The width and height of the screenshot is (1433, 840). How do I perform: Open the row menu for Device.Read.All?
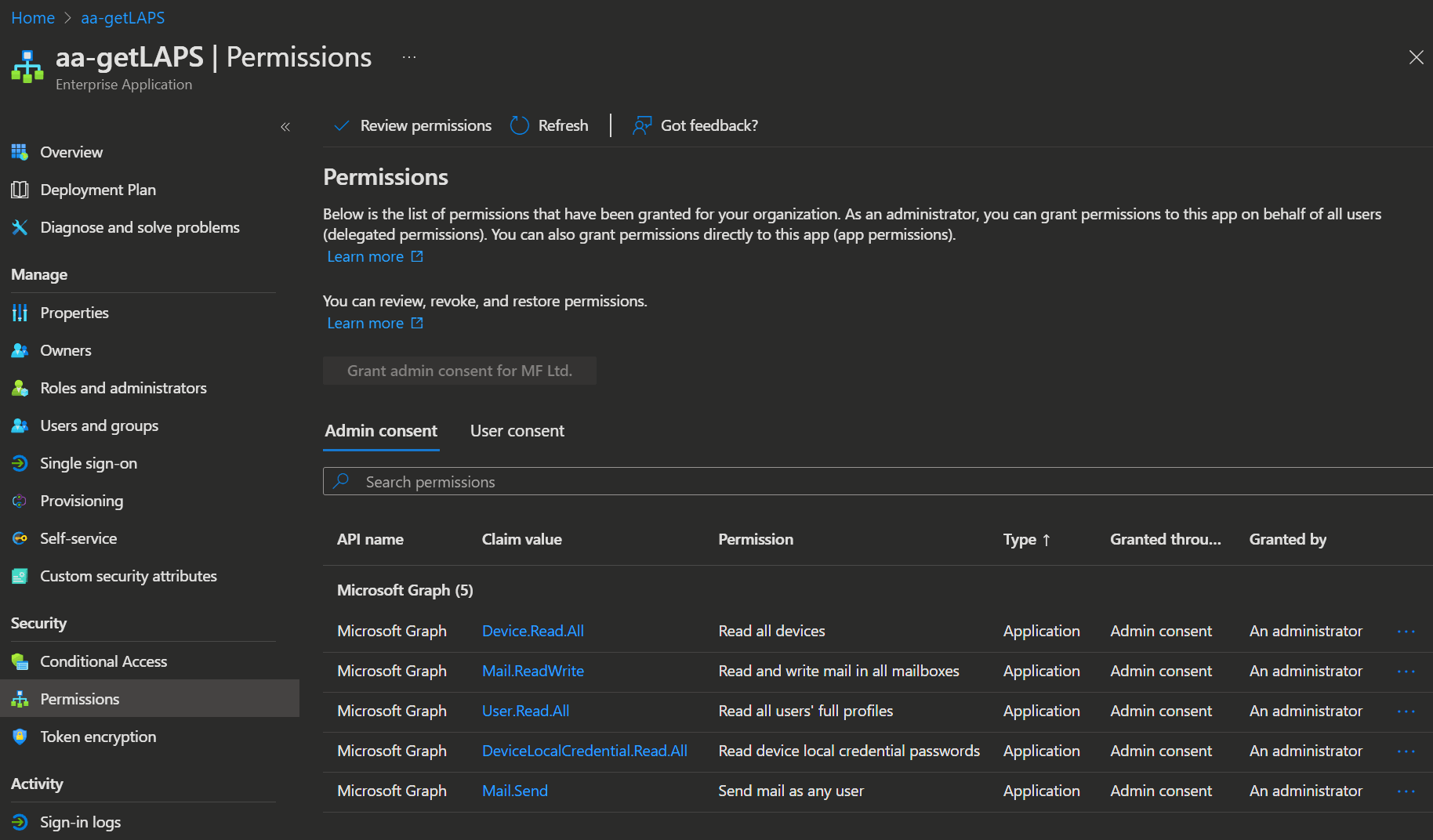(1406, 632)
